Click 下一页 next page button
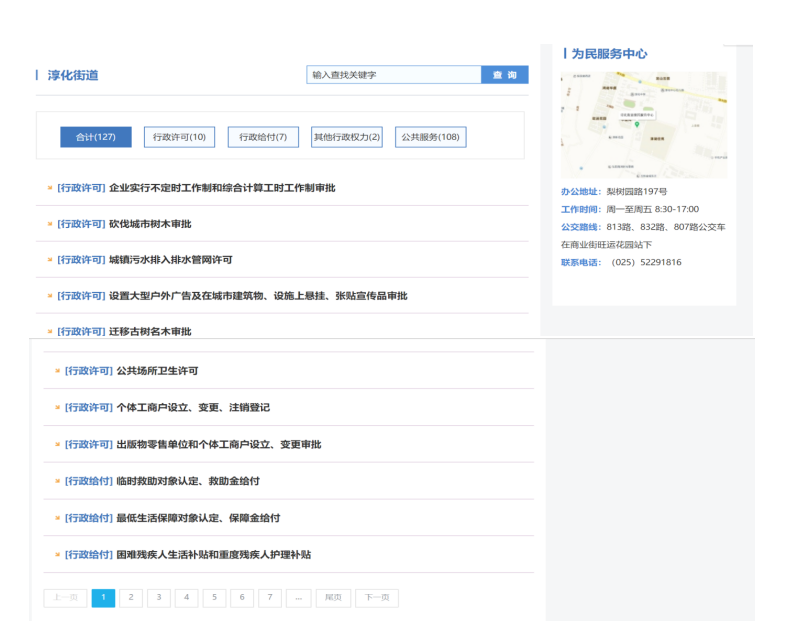Viewport: 792px width, 621px height. pyautogui.click(x=377, y=598)
